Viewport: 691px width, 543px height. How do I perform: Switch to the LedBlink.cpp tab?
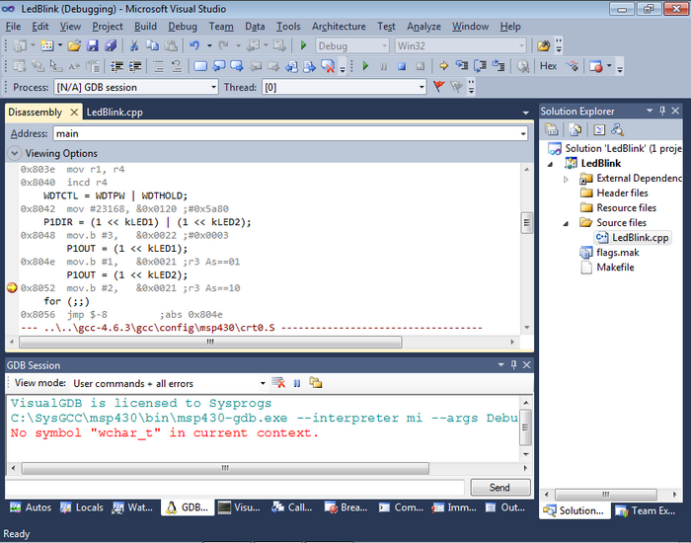pyautogui.click(x=115, y=112)
